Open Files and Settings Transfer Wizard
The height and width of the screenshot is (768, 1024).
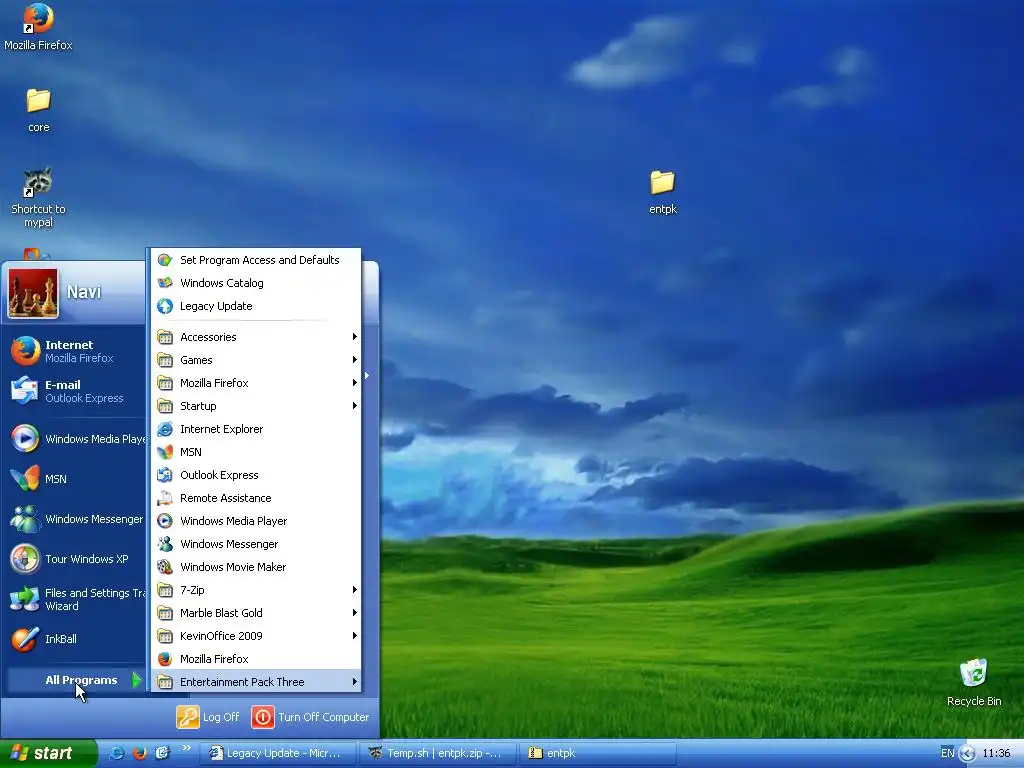75,600
